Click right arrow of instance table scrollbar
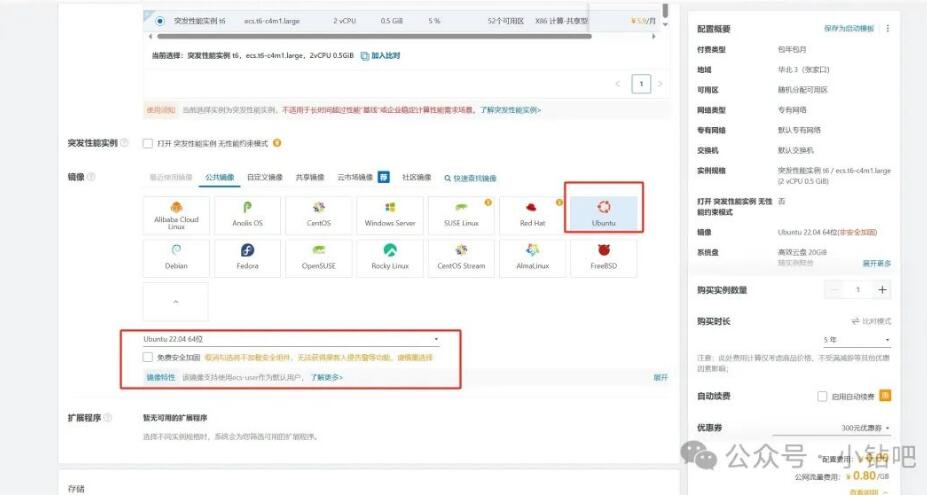Viewport: 927px width, 499px height. [x=653, y=37]
